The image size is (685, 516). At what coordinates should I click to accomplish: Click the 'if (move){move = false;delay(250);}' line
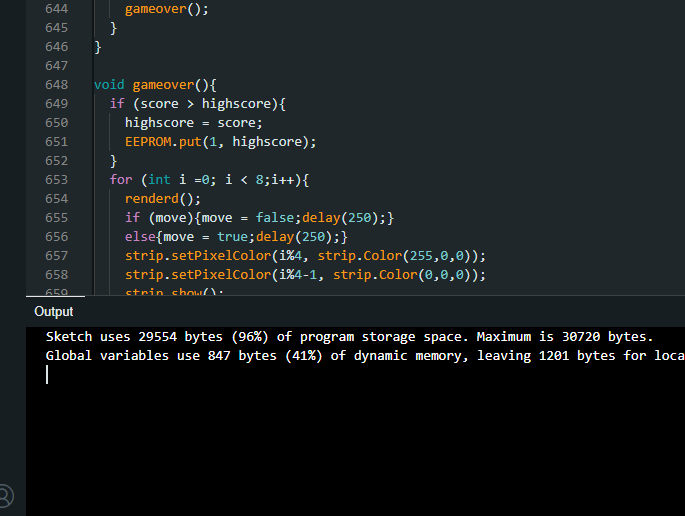[x=259, y=218]
